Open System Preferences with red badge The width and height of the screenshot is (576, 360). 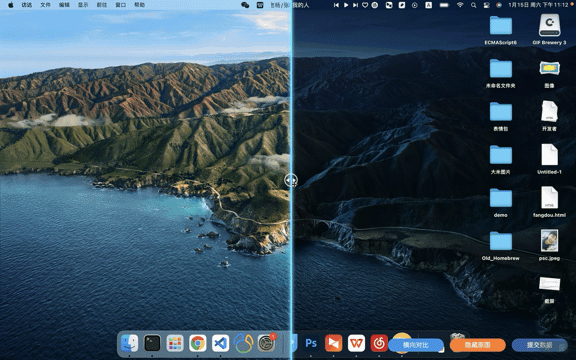tap(266, 343)
